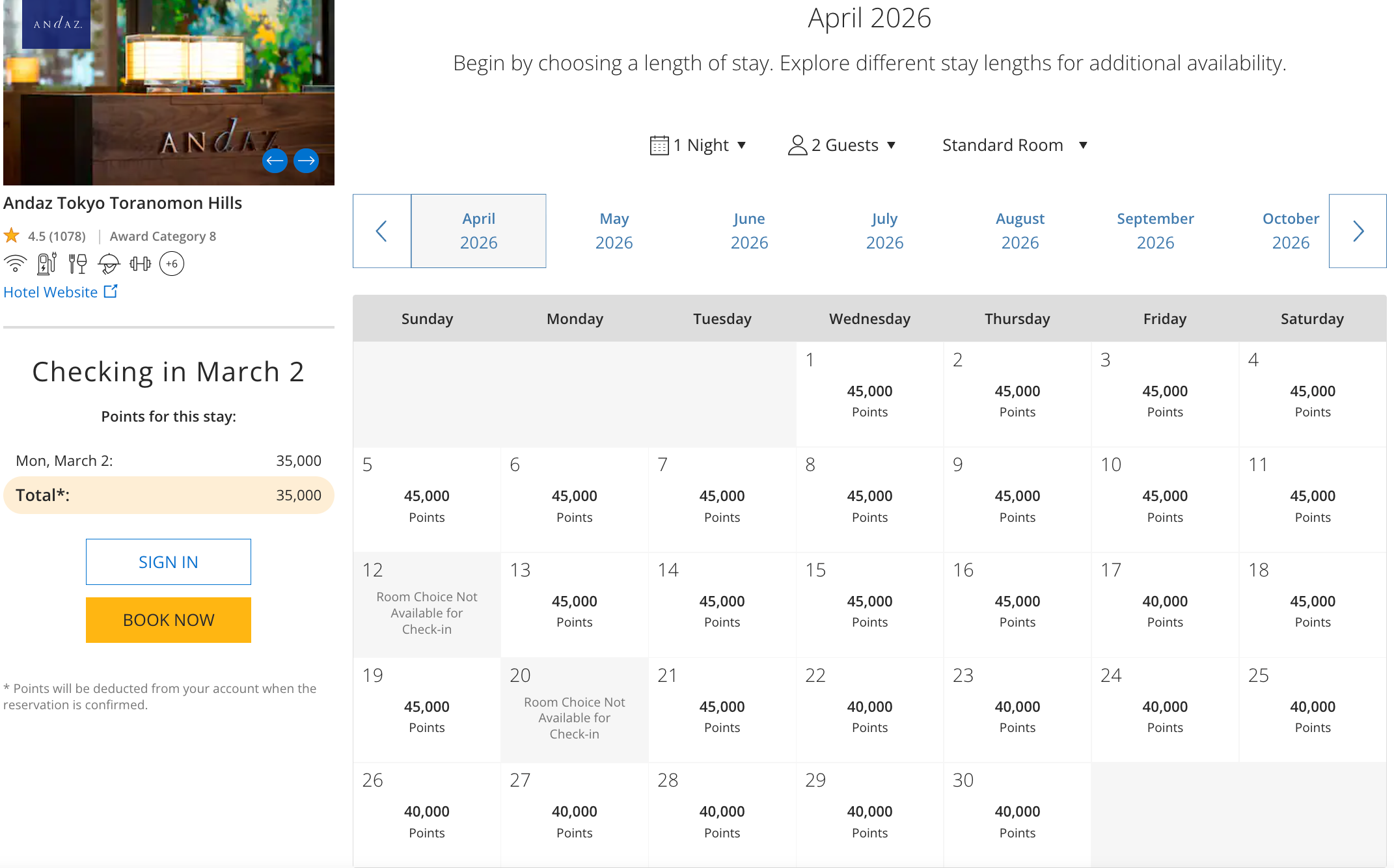Screen dimensions: 1394x868
Task: Open the 1 Night stay length dropdown
Action: click(698, 145)
